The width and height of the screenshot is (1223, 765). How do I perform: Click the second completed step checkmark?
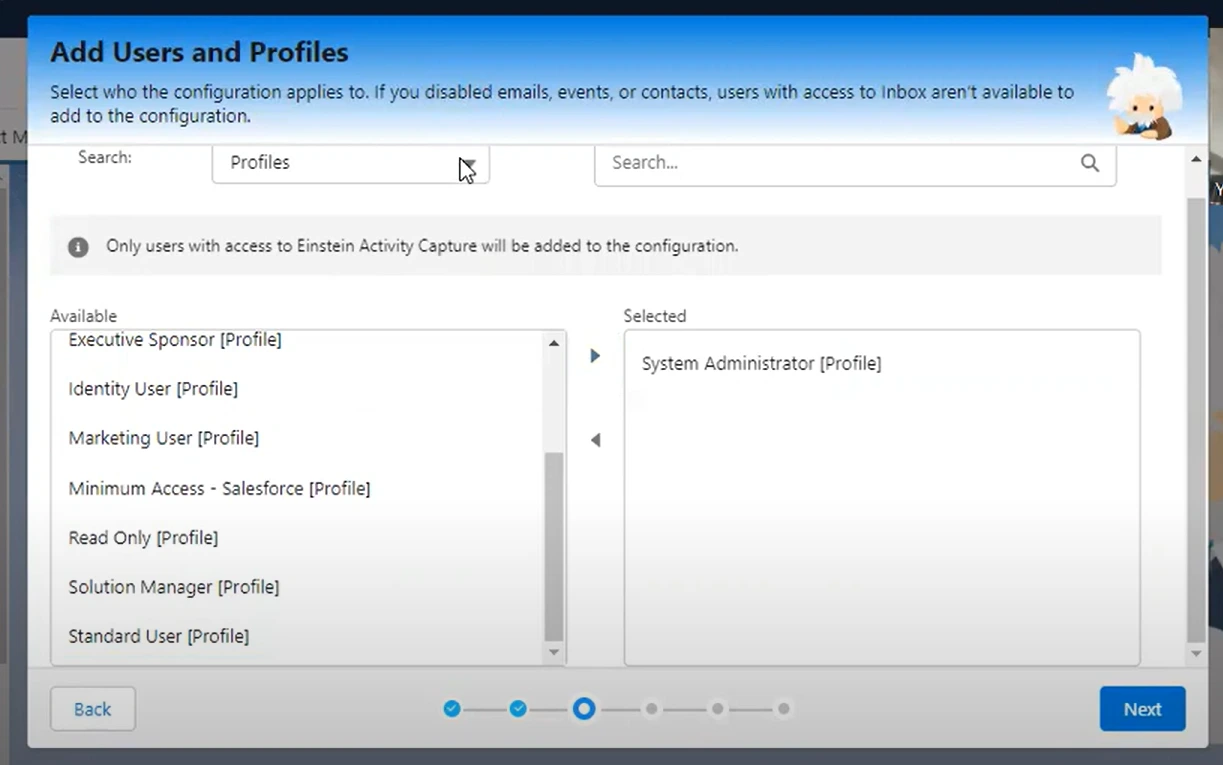518,708
